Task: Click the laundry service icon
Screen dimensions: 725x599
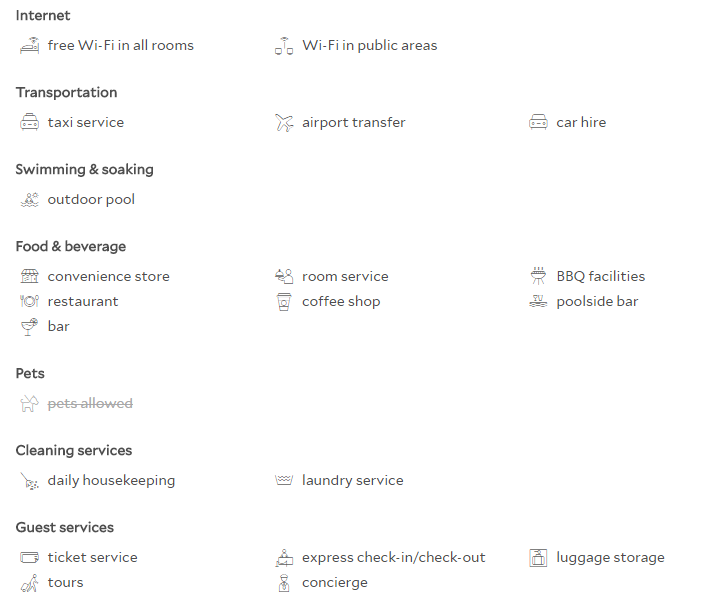Action: [x=284, y=480]
